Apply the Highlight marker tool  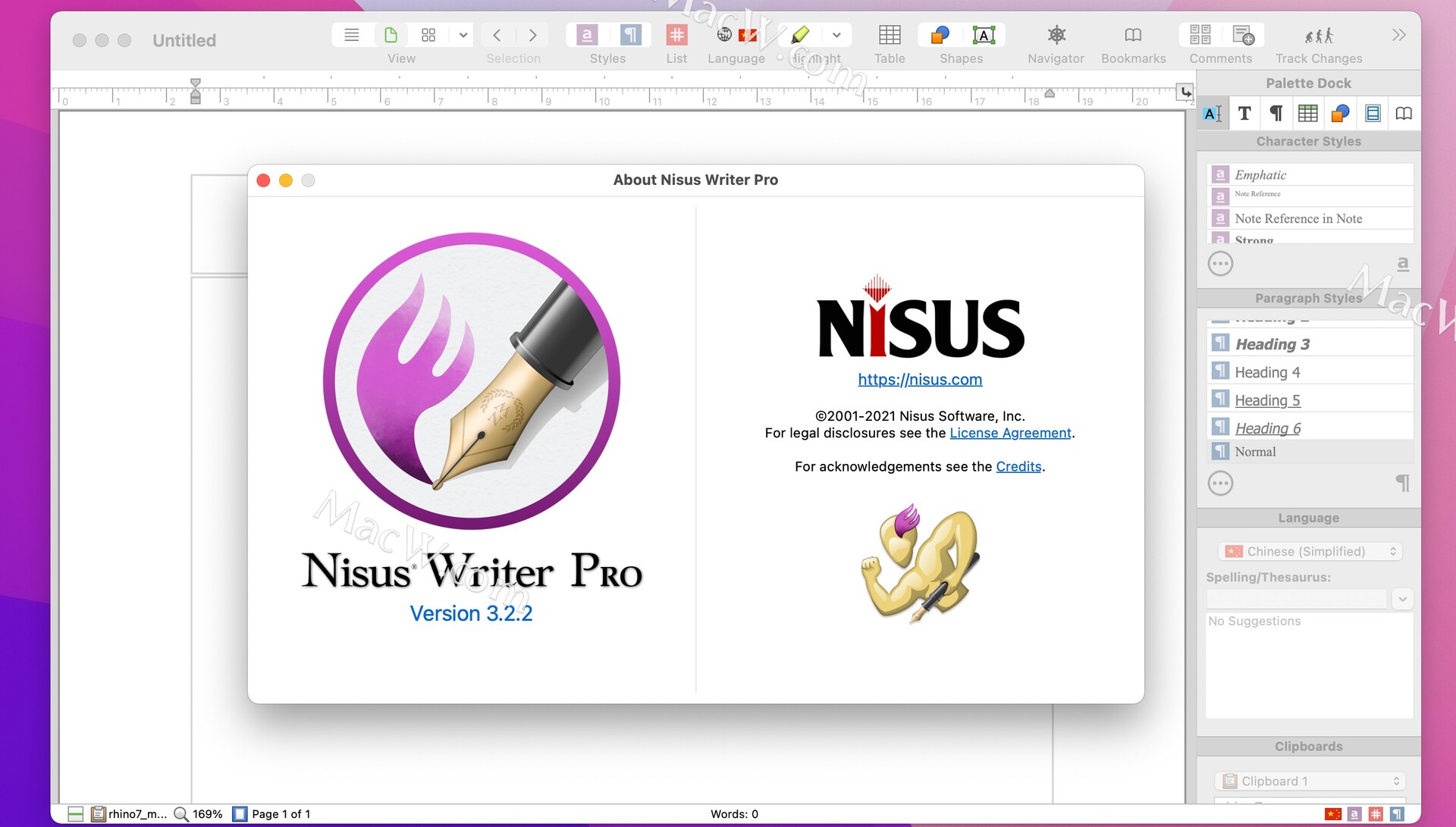(x=801, y=35)
